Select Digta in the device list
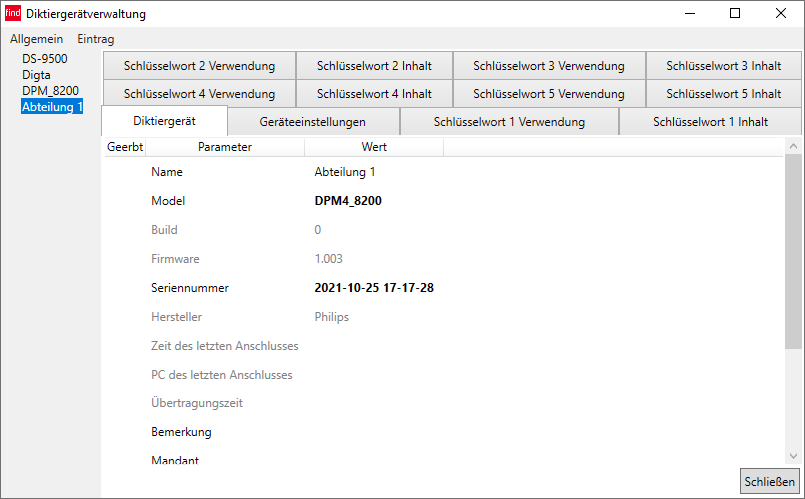This screenshot has width=805, height=499. click(36, 75)
